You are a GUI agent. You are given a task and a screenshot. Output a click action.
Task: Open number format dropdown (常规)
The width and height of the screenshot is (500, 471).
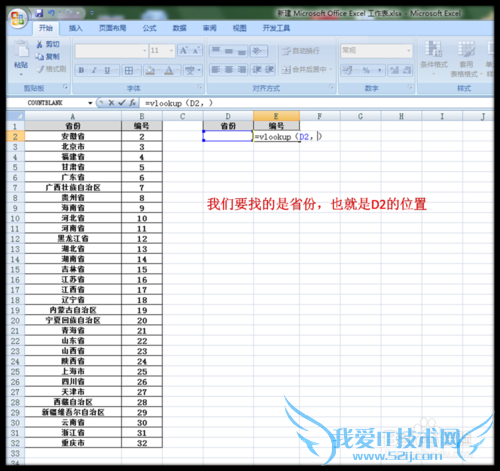[409, 51]
